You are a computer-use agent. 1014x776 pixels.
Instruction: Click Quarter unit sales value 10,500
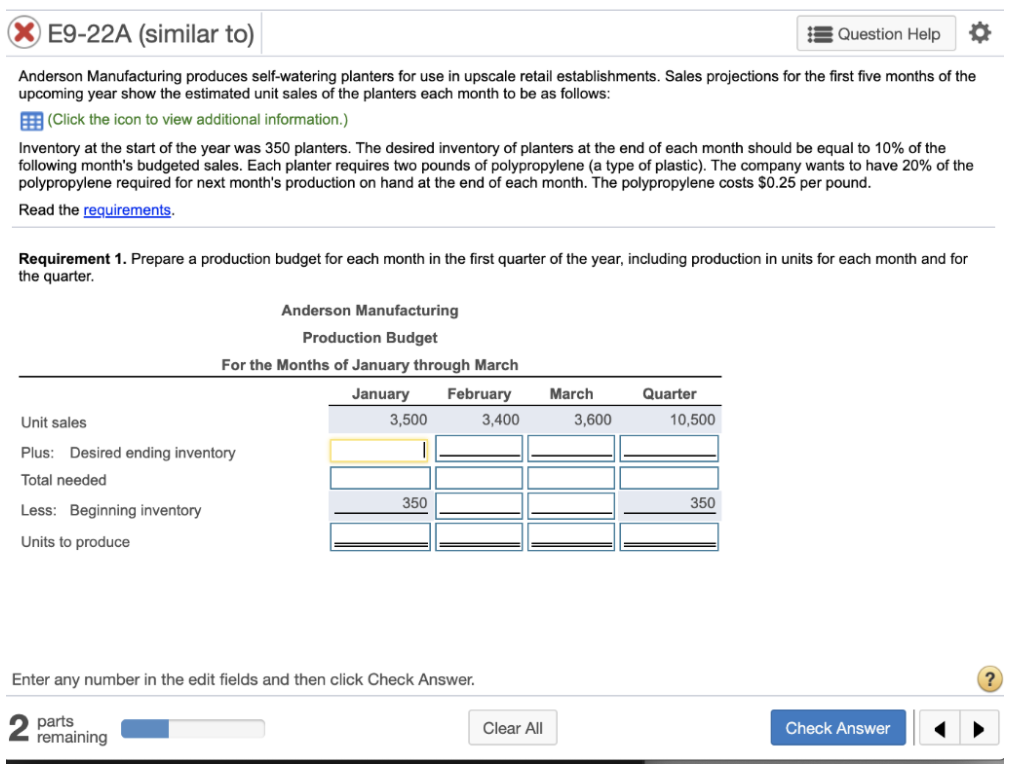(692, 420)
